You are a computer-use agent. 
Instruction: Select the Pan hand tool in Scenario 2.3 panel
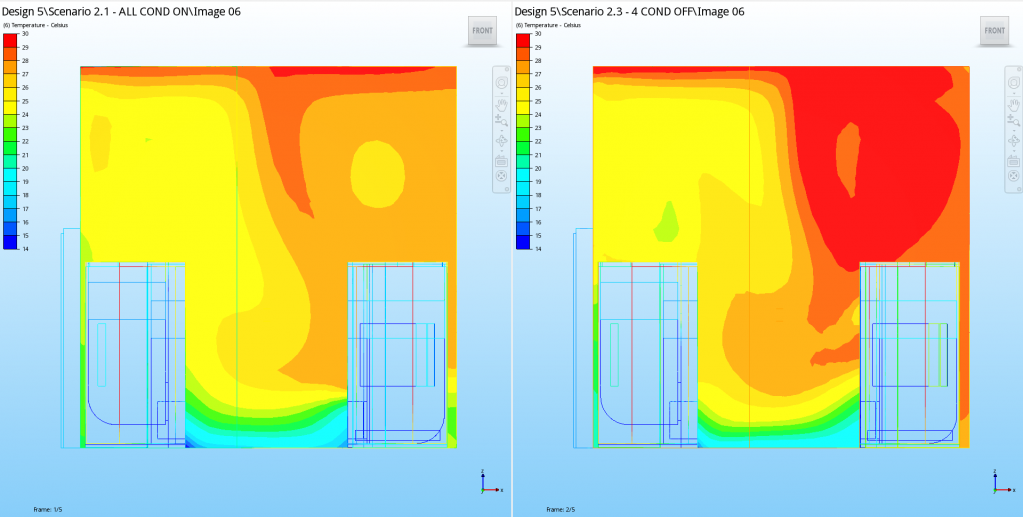pyautogui.click(x=1013, y=106)
